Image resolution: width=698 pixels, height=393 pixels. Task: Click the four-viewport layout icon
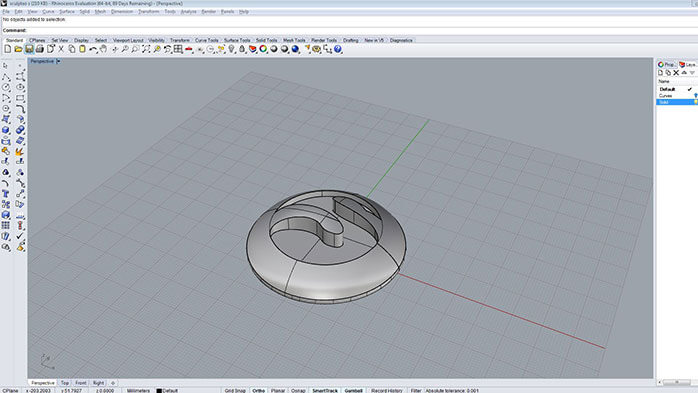coord(178,49)
